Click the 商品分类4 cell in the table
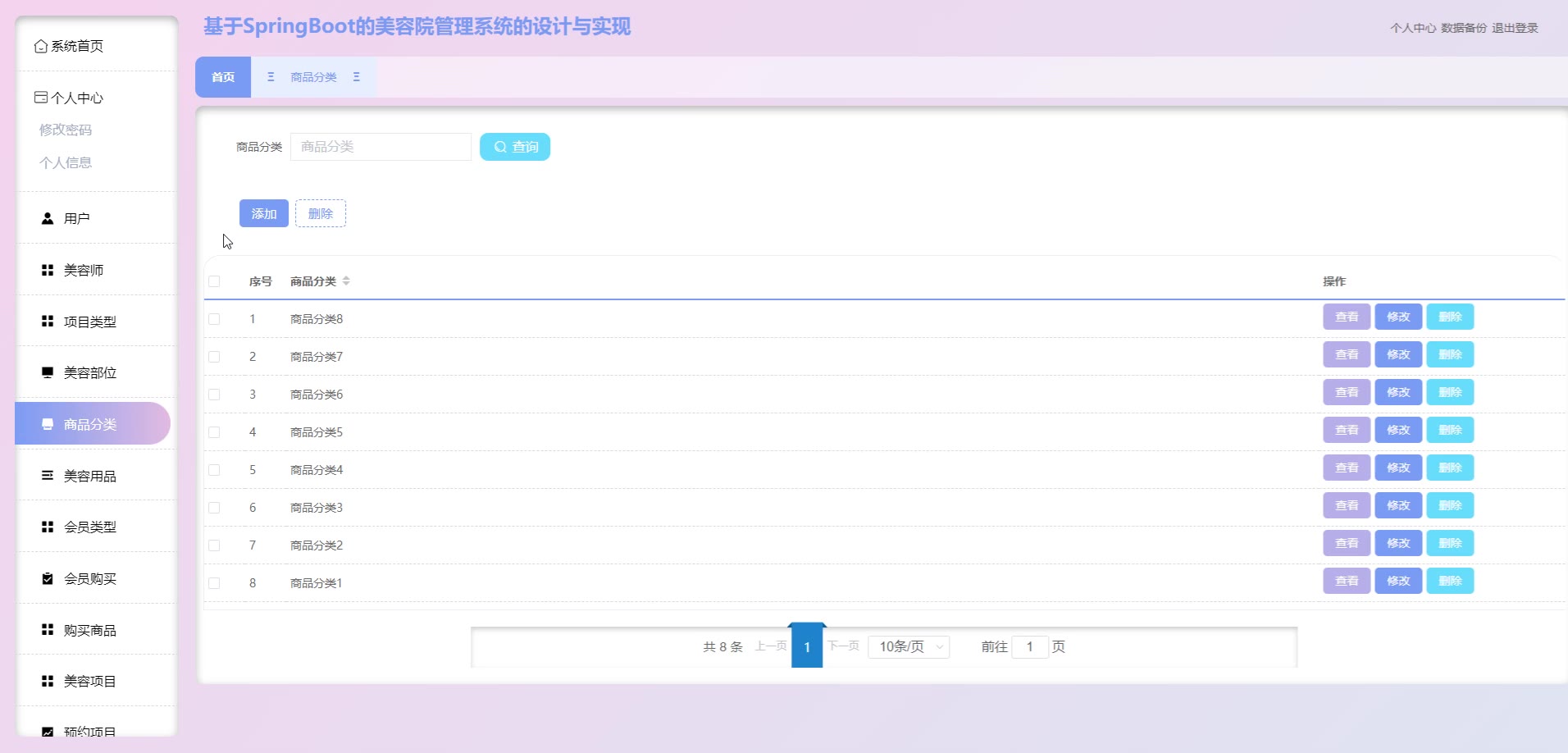 pyautogui.click(x=317, y=470)
